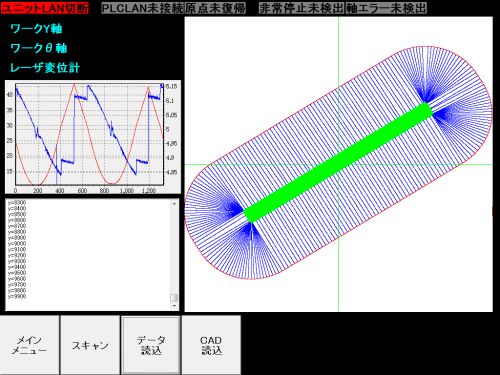
Task: Select the y=9900 log entry
Action: (x=17, y=296)
